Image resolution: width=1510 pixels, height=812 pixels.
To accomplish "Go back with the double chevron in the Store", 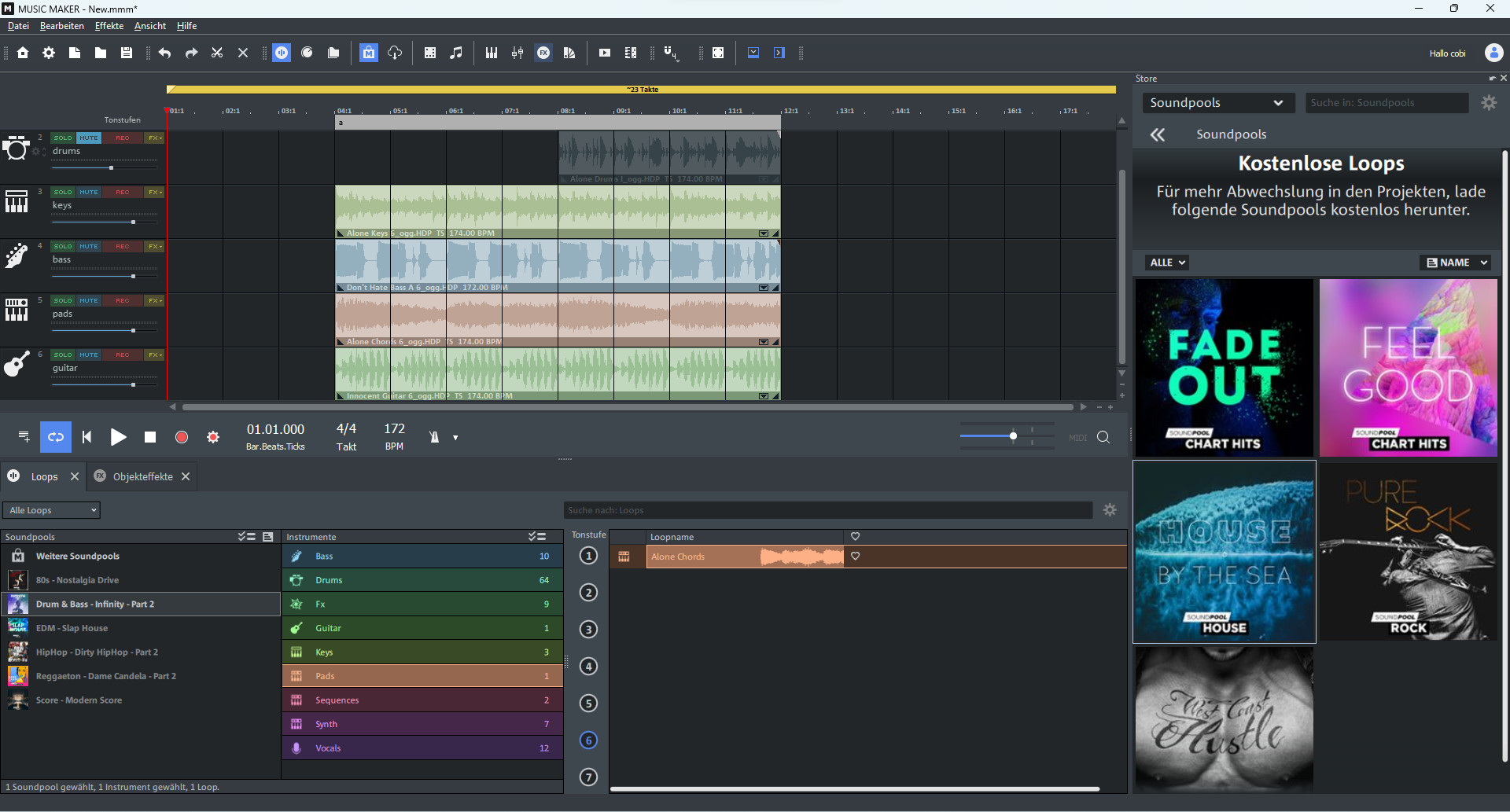I will click(x=1158, y=134).
